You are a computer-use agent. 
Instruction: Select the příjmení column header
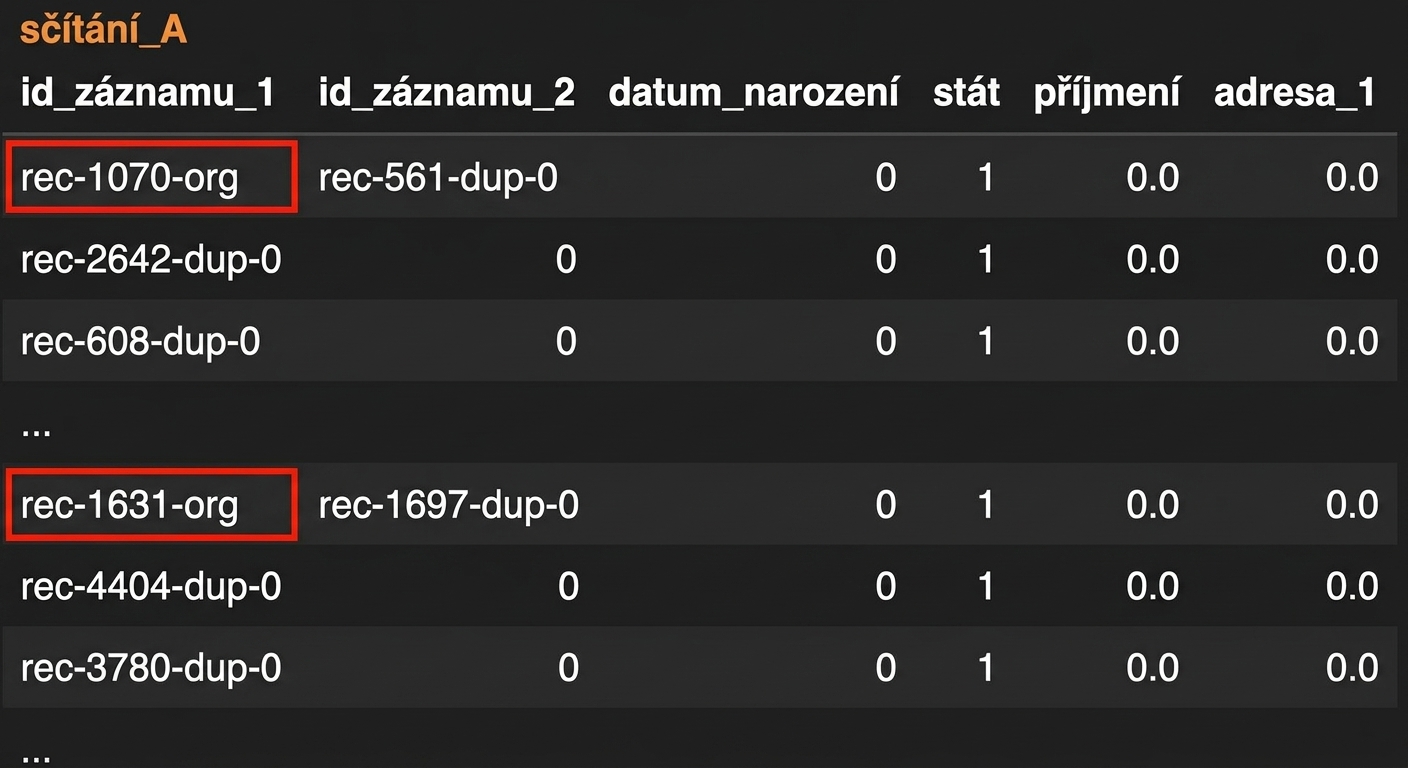pyautogui.click(x=1107, y=93)
